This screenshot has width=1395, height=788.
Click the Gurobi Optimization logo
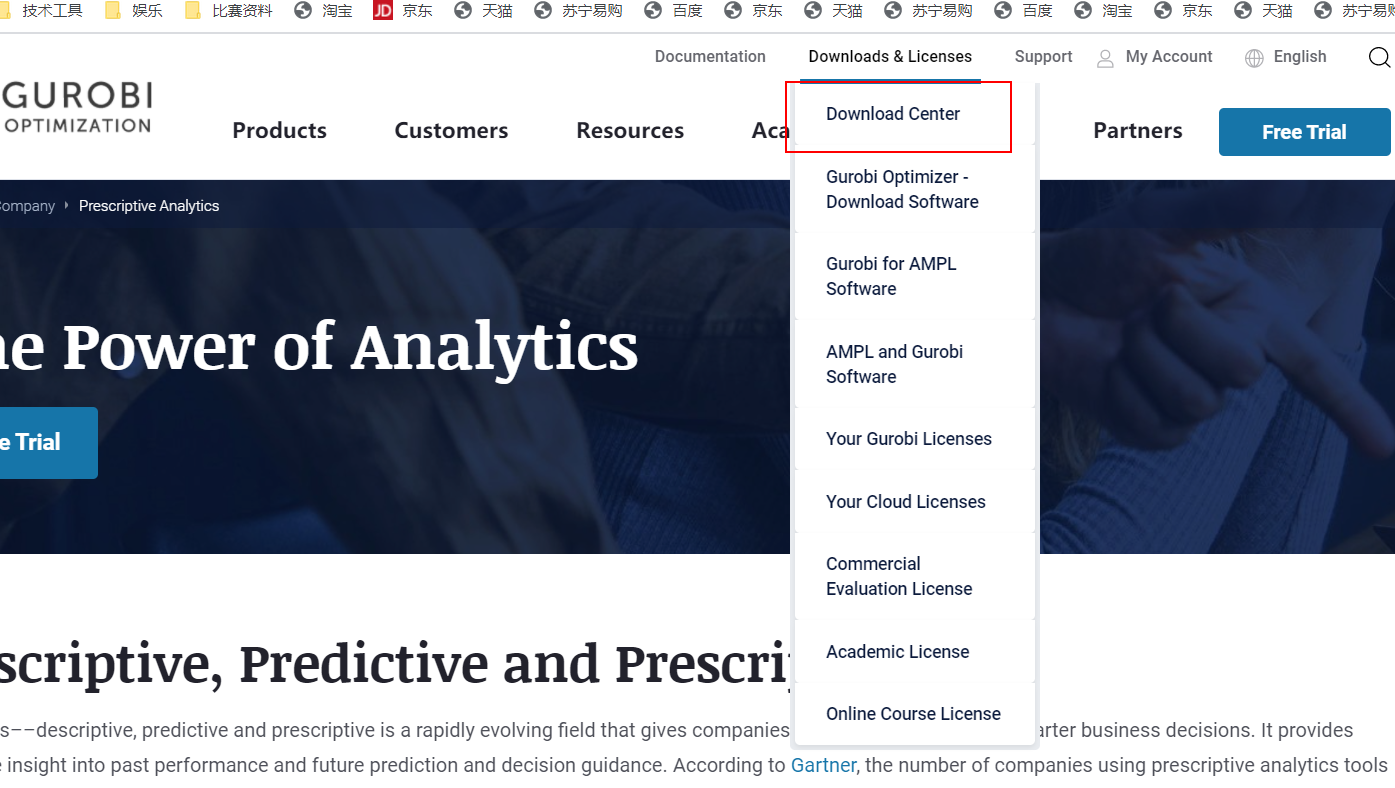(76, 108)
